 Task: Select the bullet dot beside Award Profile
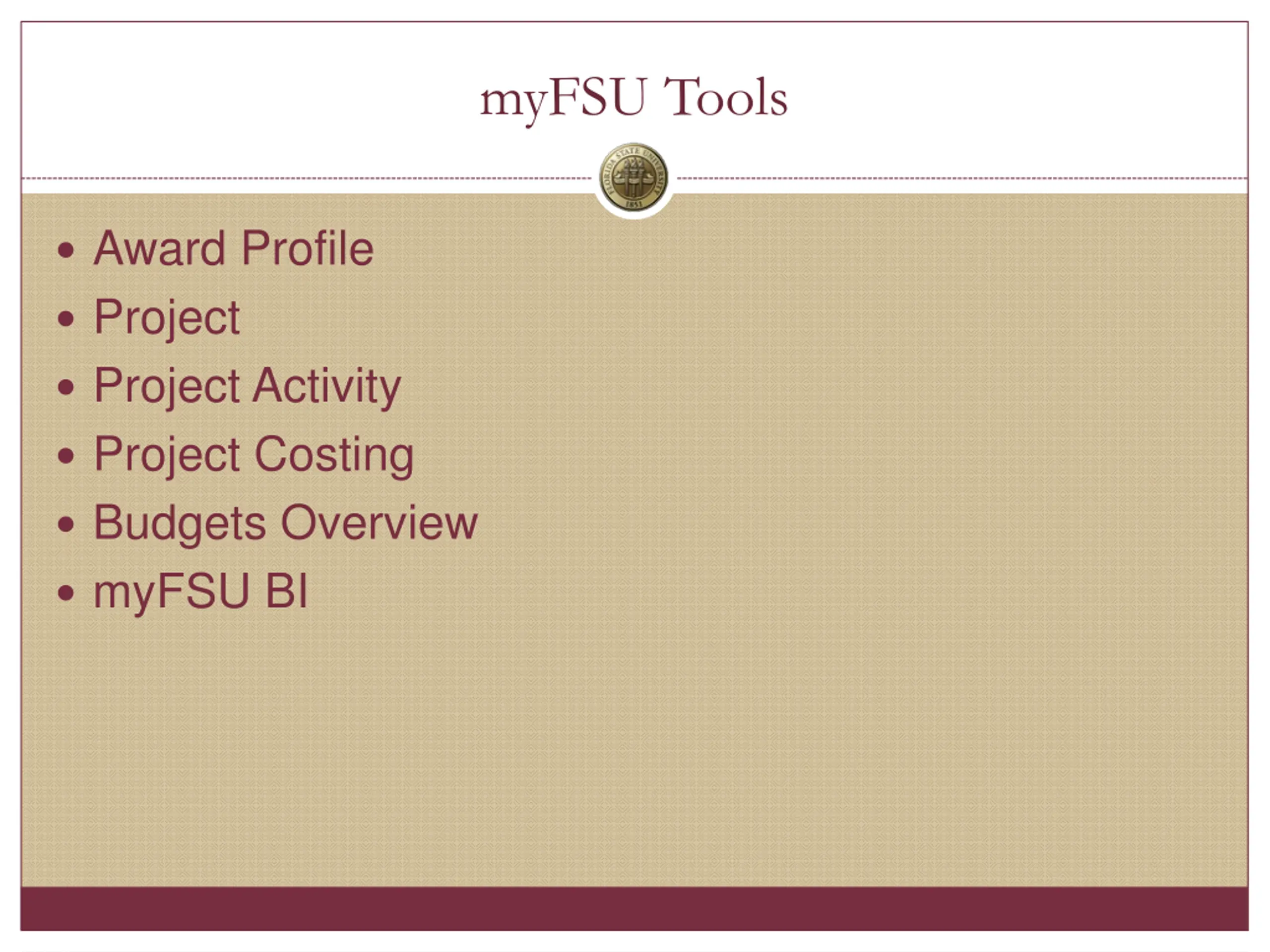[66, 250]
